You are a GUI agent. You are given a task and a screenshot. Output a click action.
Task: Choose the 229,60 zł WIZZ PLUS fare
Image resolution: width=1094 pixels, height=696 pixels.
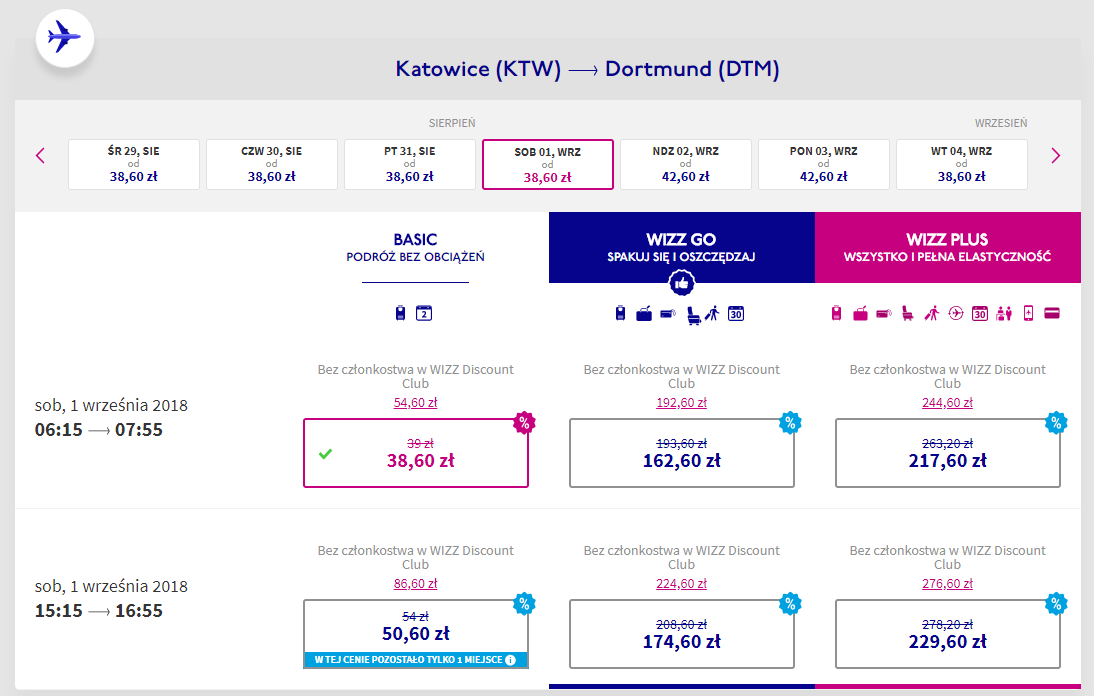(947, 634)
